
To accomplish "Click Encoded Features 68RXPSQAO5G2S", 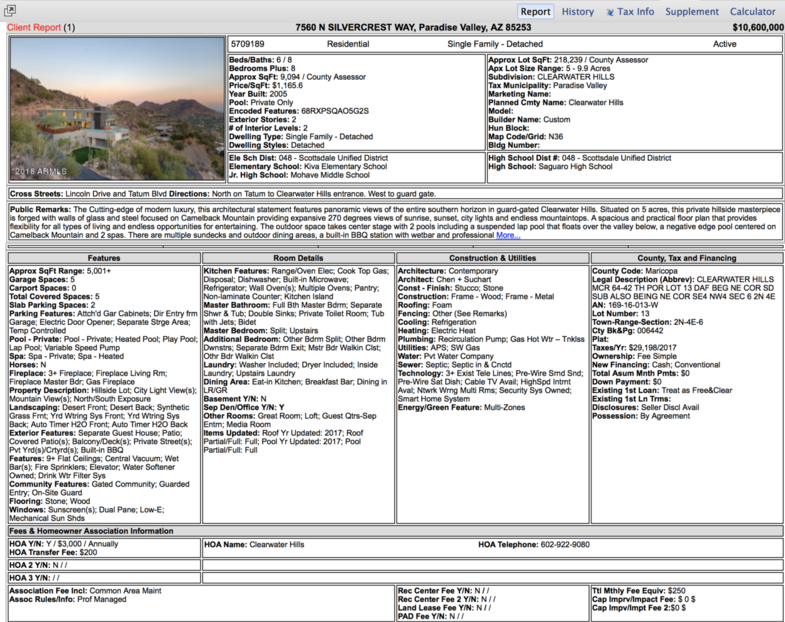I will pyautogui.click(x=299, y=111).
